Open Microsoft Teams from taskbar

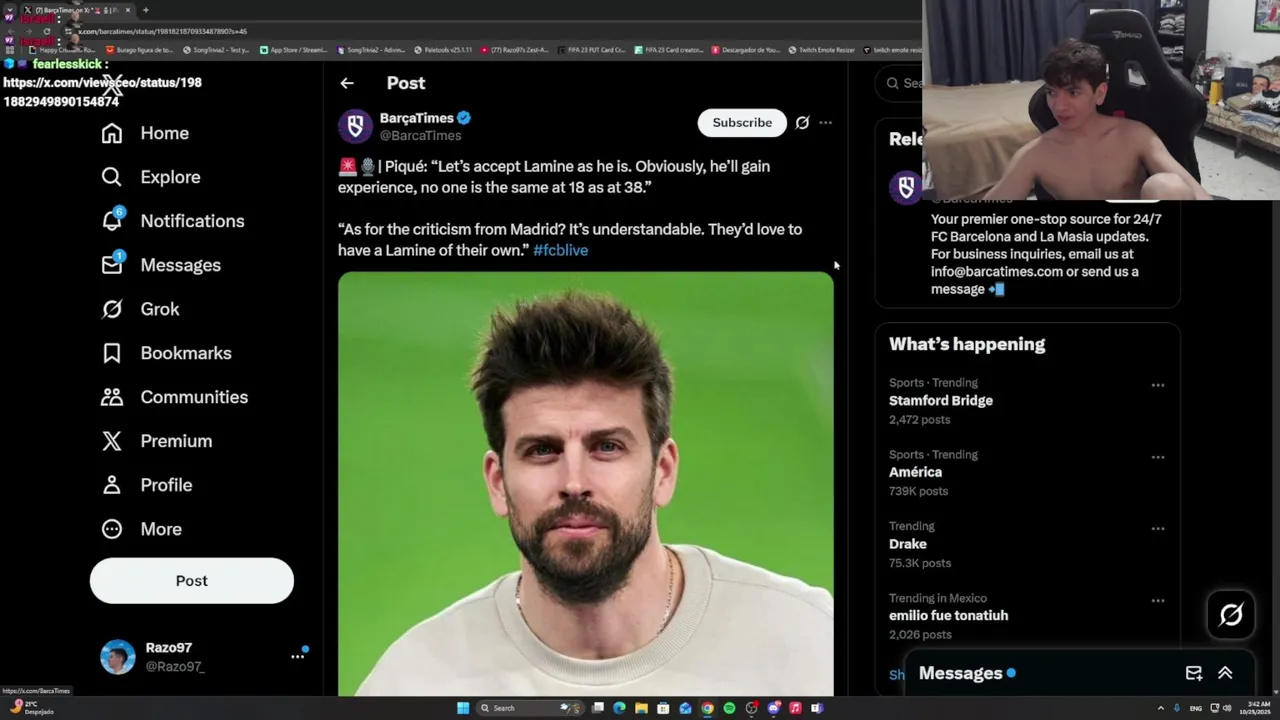817,708
